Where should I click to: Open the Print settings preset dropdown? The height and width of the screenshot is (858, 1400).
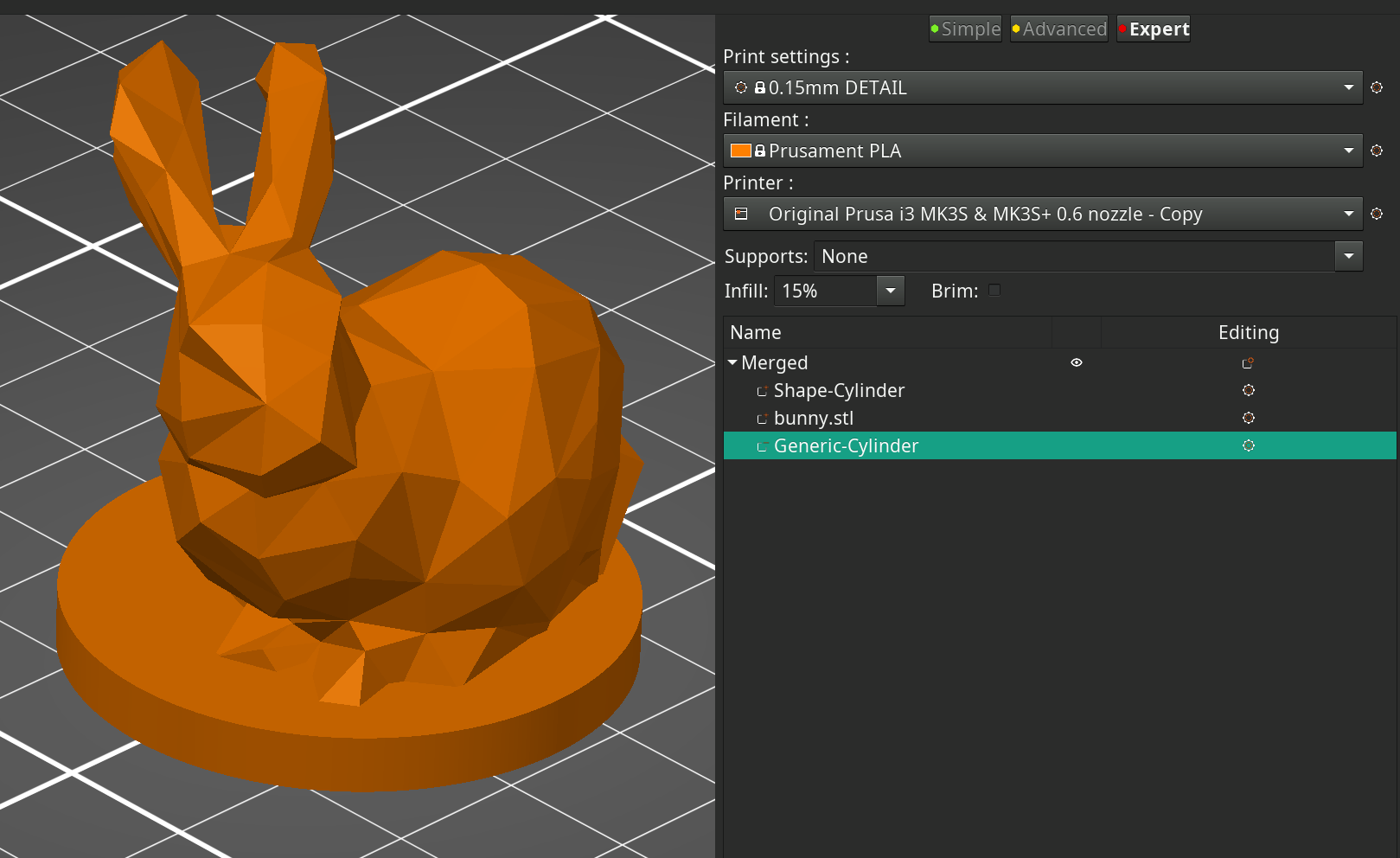click(x=1348, y=87)
